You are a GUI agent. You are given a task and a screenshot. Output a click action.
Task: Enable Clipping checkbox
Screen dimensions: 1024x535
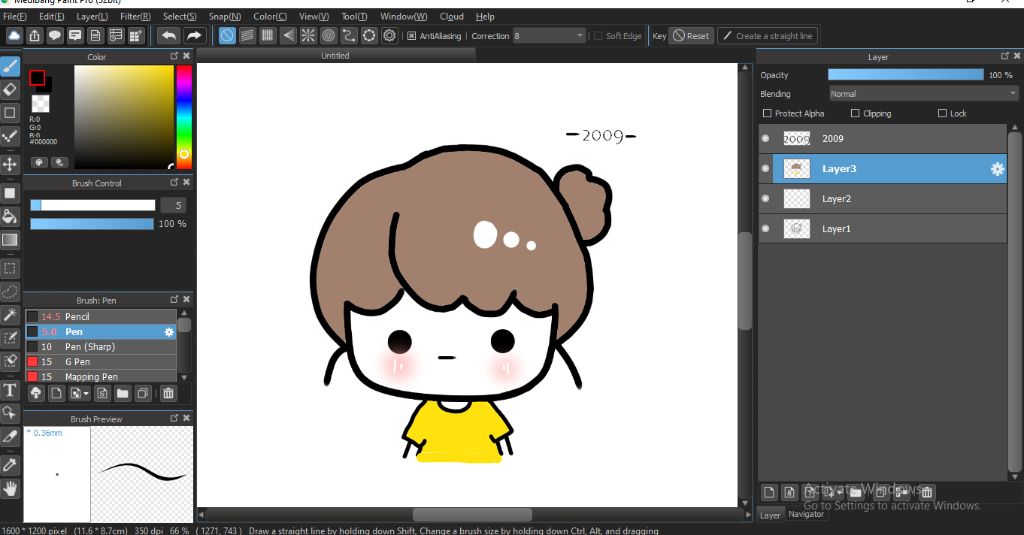pos(855,113)
